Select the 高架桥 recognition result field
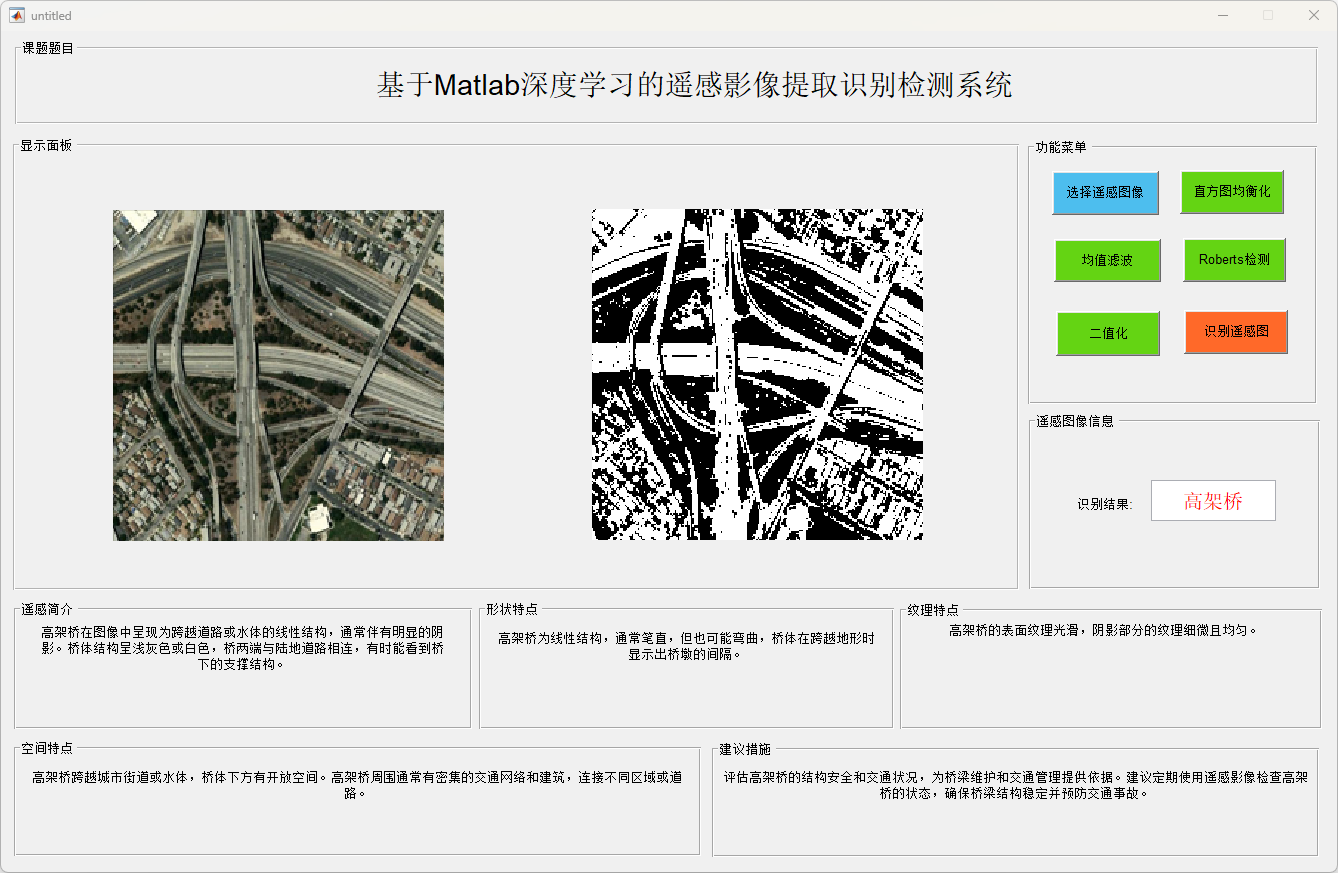 1213,501
